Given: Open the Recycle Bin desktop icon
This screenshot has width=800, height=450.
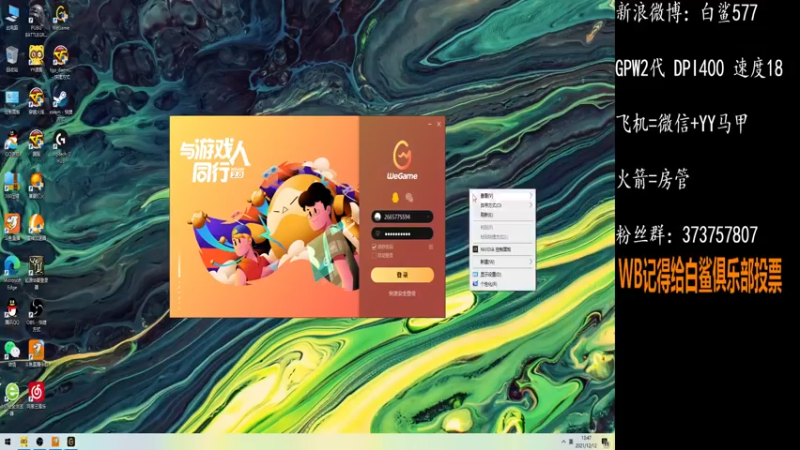Looking at the screenshot, I should (12, 57).
